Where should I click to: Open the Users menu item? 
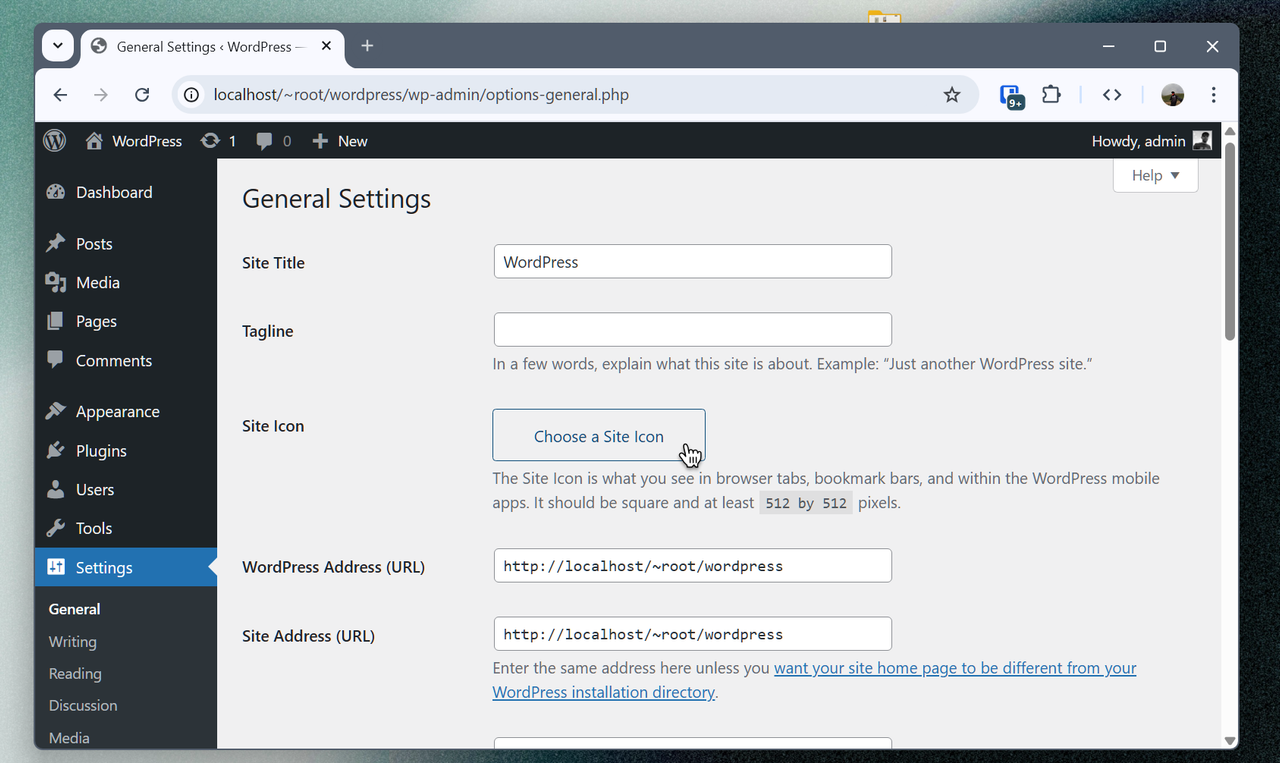click(x=126, y=489)
